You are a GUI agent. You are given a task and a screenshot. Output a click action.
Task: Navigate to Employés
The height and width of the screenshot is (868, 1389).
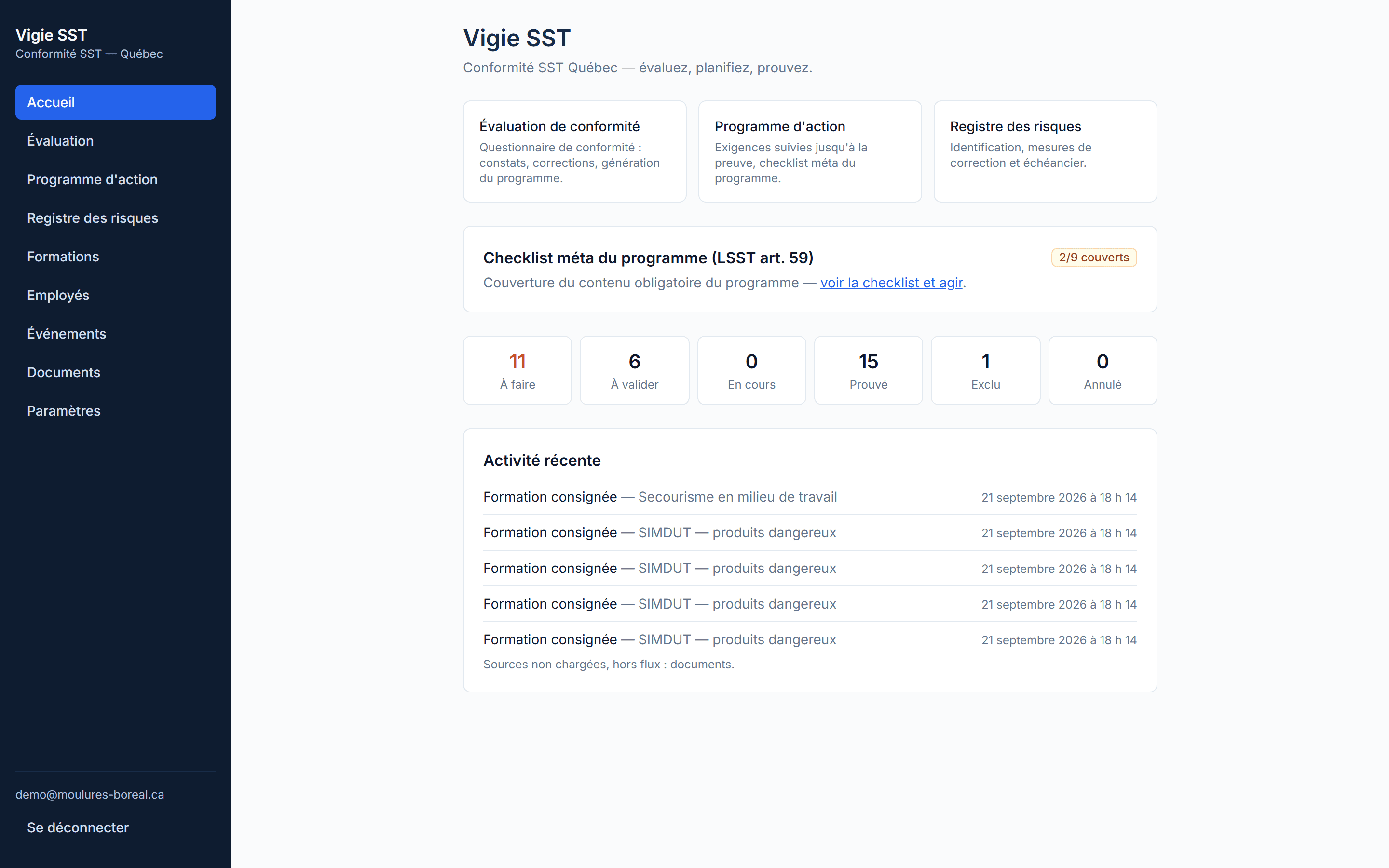[115, 295]
